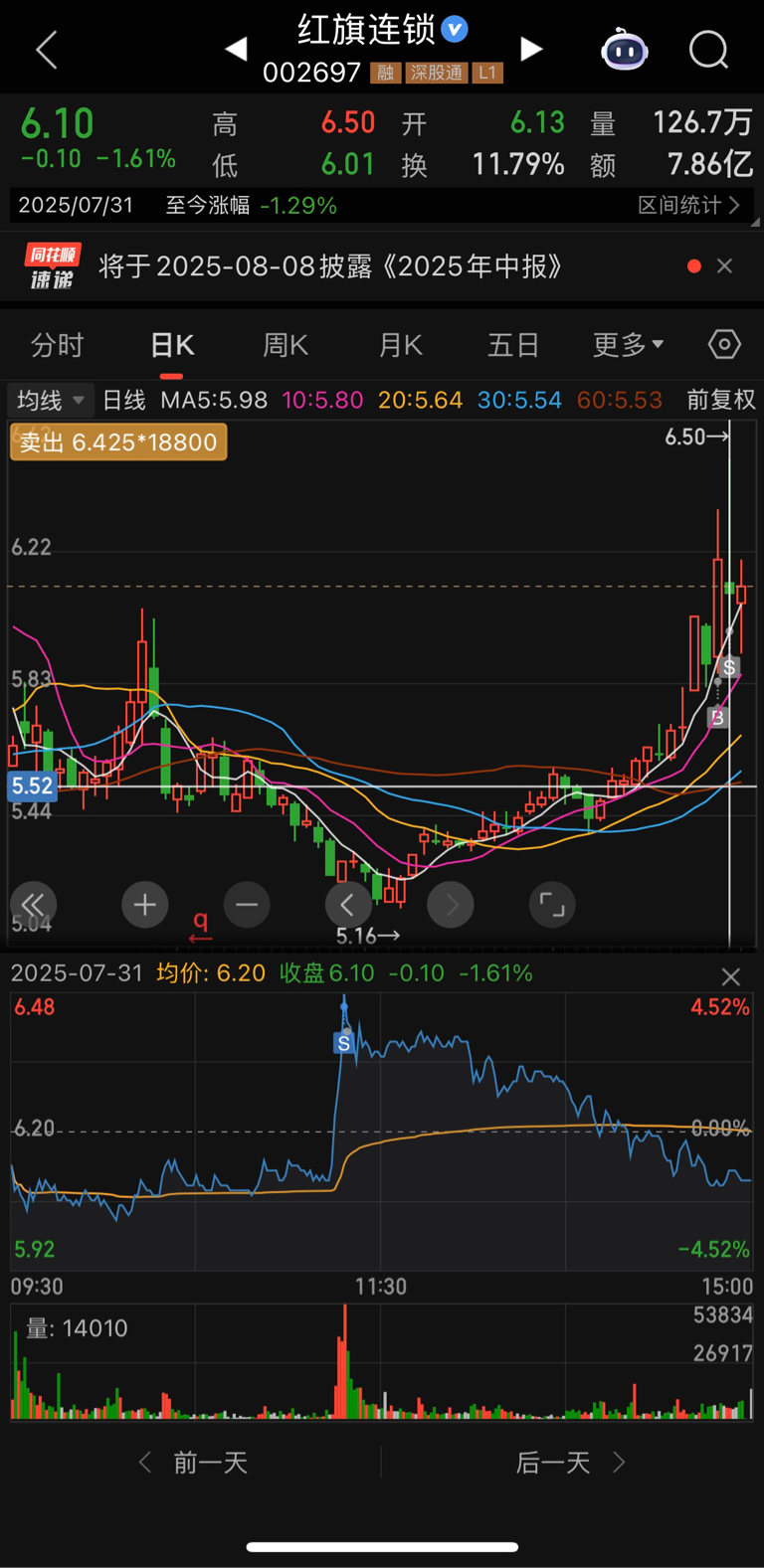The height and width of the screenshot is (1568, 764).
Task: Open the 均线 indicator dropdown
Action: (x=51, y=400)
